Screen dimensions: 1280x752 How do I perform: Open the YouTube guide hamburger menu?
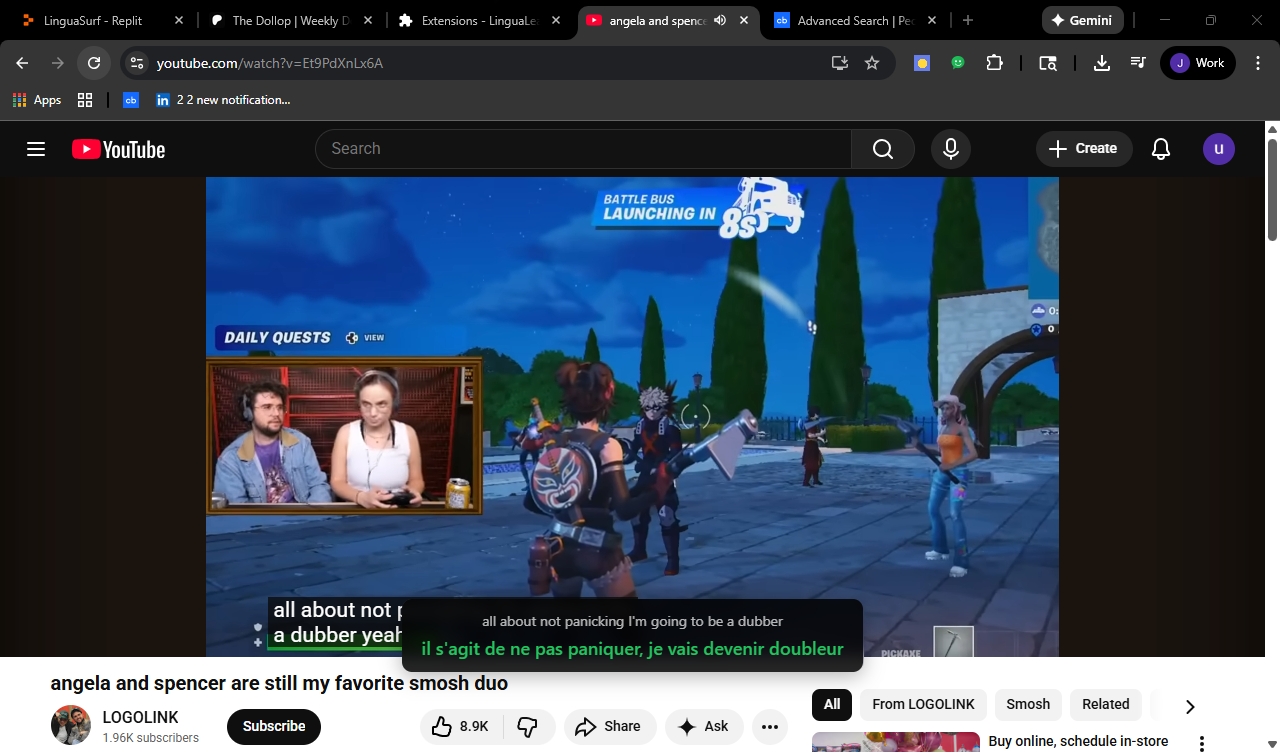click(36, 149)
